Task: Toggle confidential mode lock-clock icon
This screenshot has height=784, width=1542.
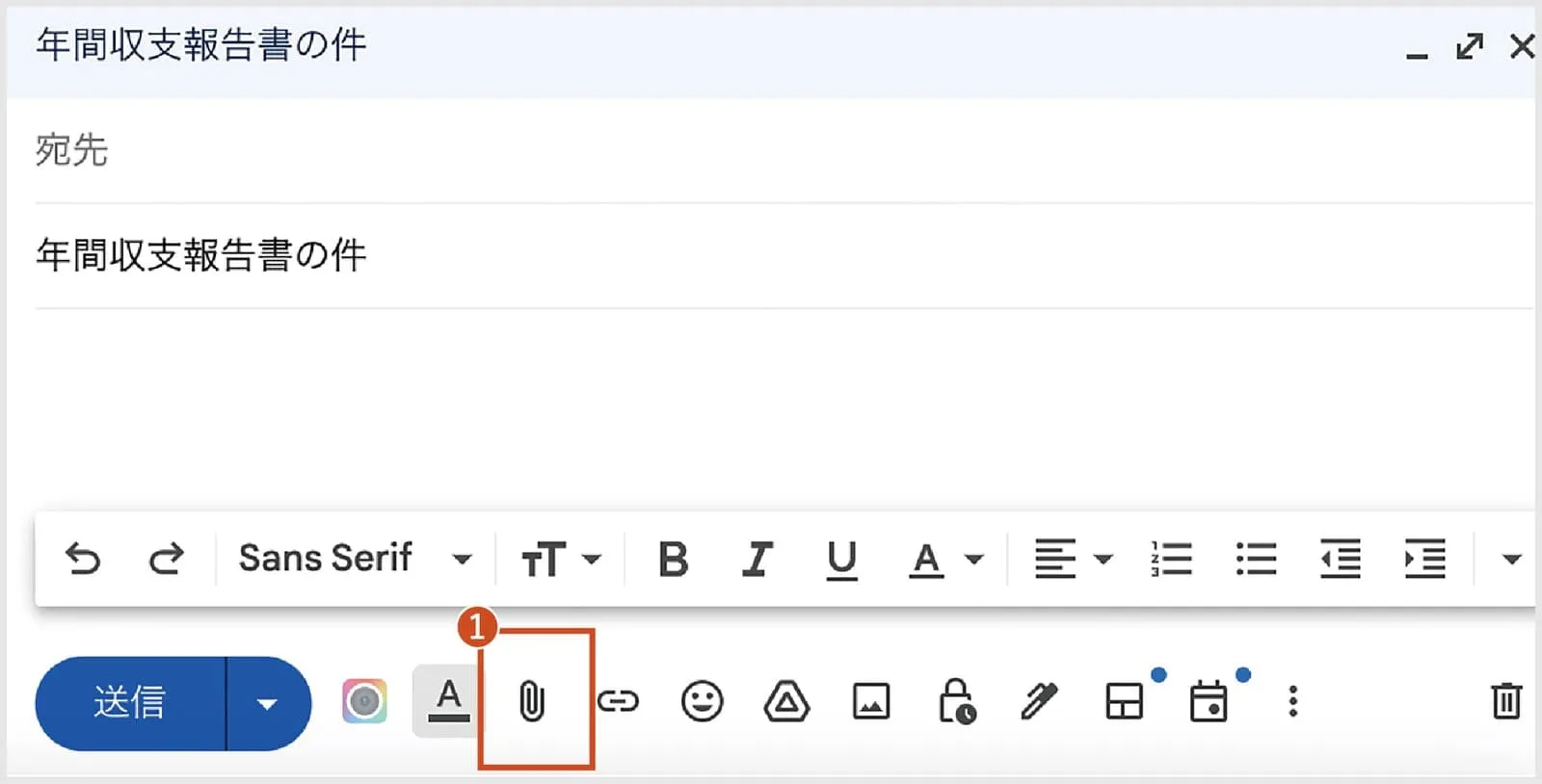Action: 956,701
